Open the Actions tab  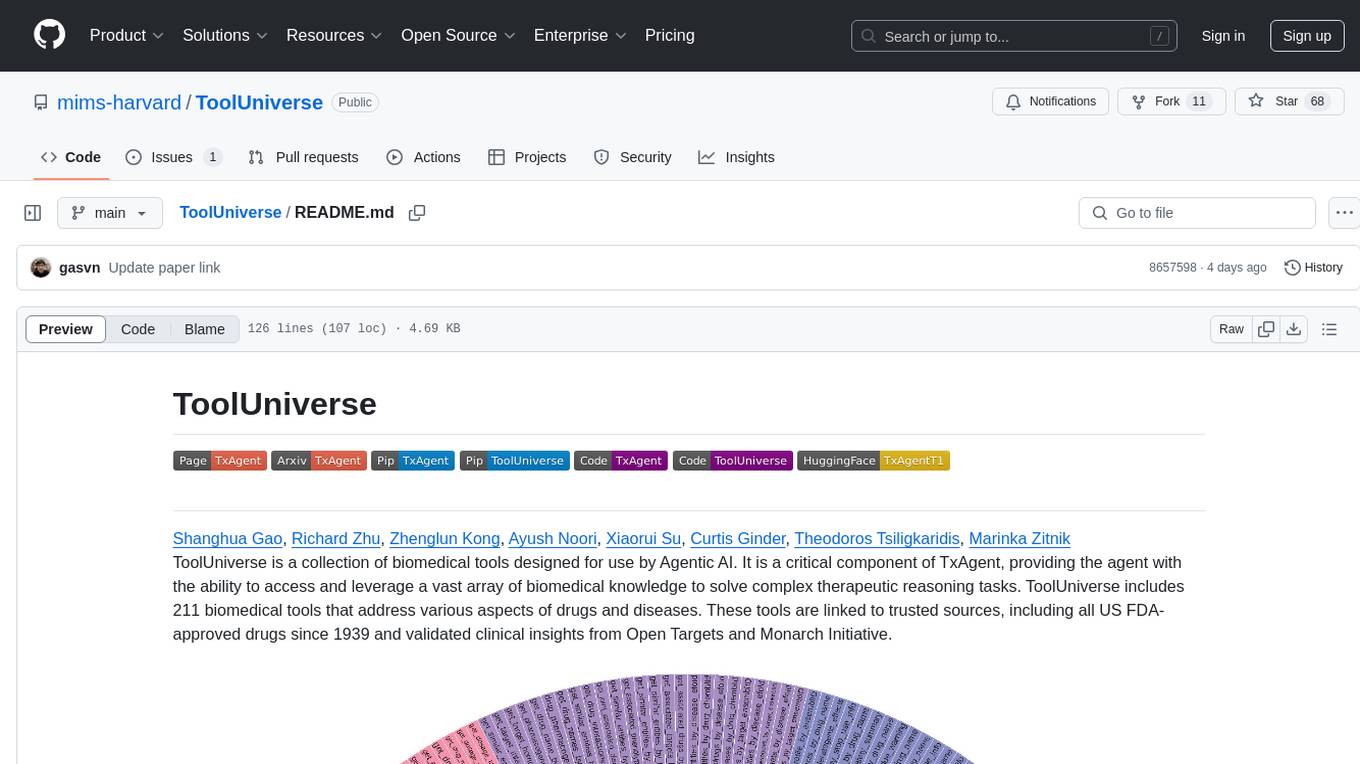tap(423, 157)
